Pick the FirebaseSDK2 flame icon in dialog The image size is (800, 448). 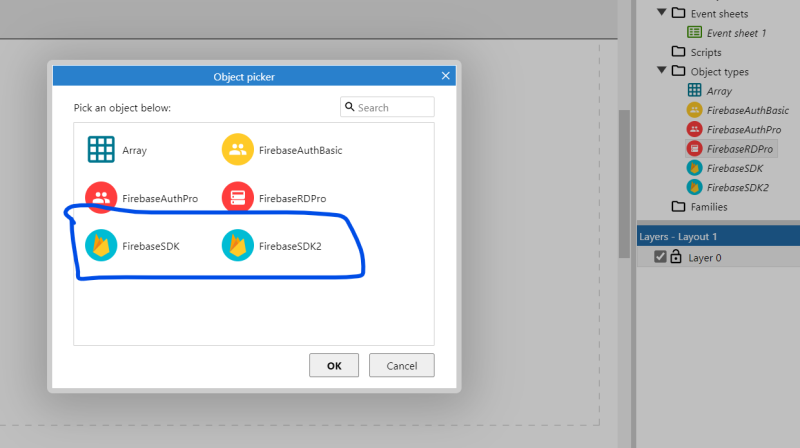238,245
